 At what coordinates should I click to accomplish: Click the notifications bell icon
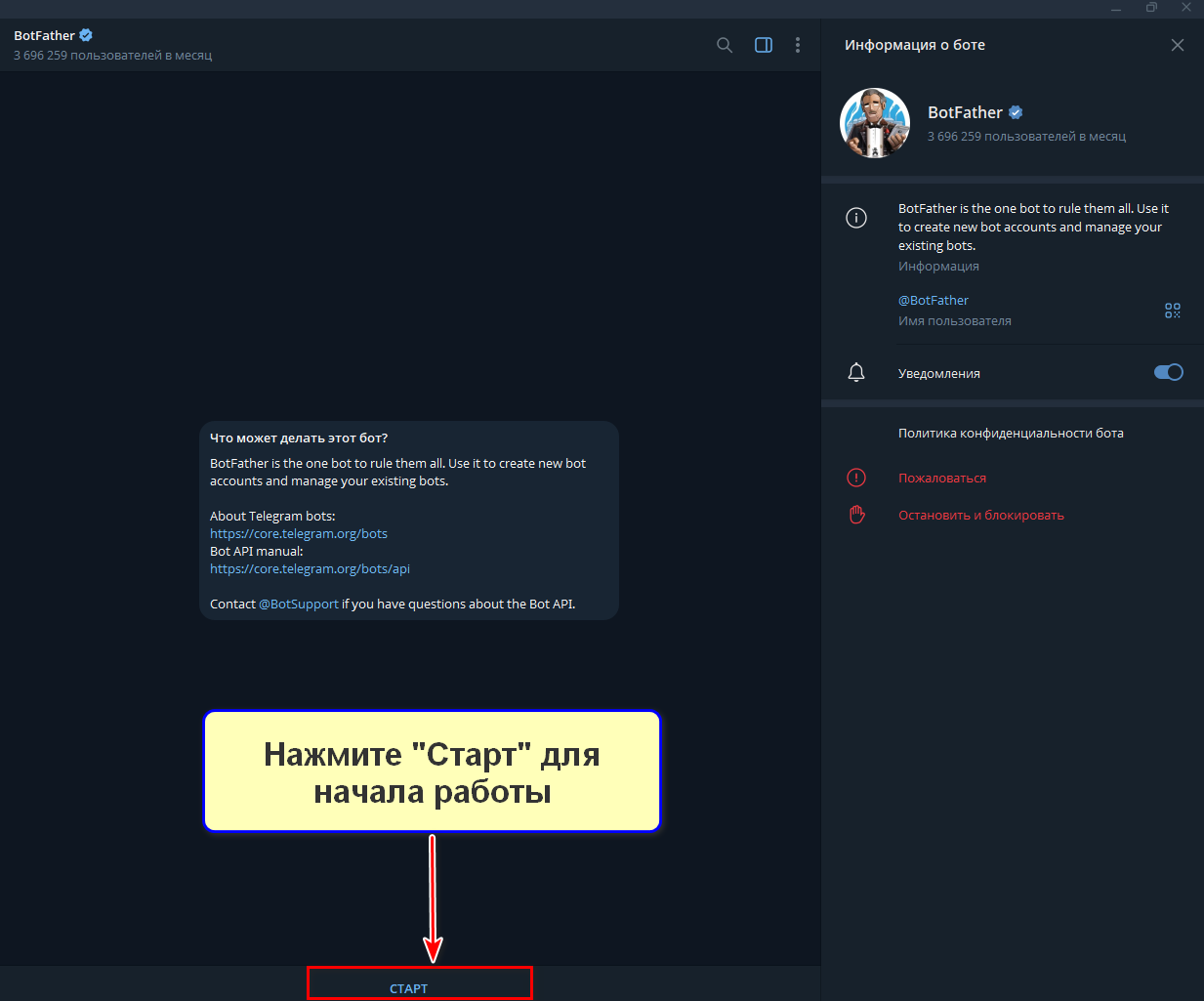856,372
